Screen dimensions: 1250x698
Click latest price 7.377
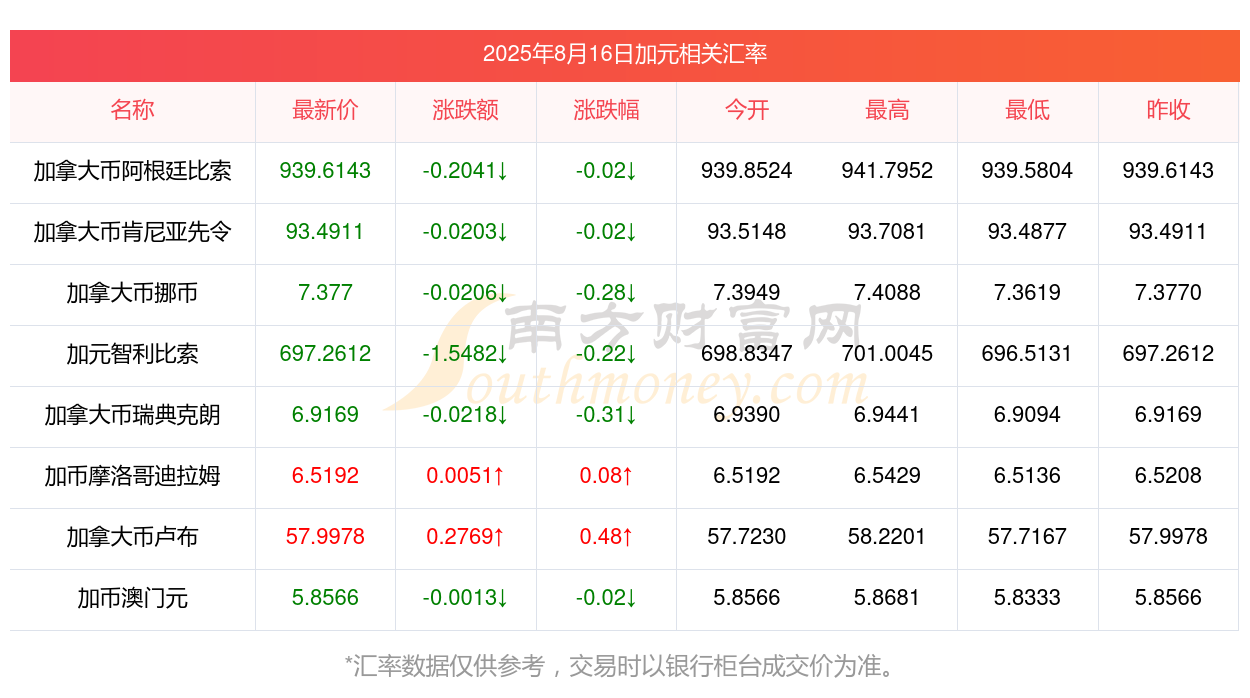325,293
